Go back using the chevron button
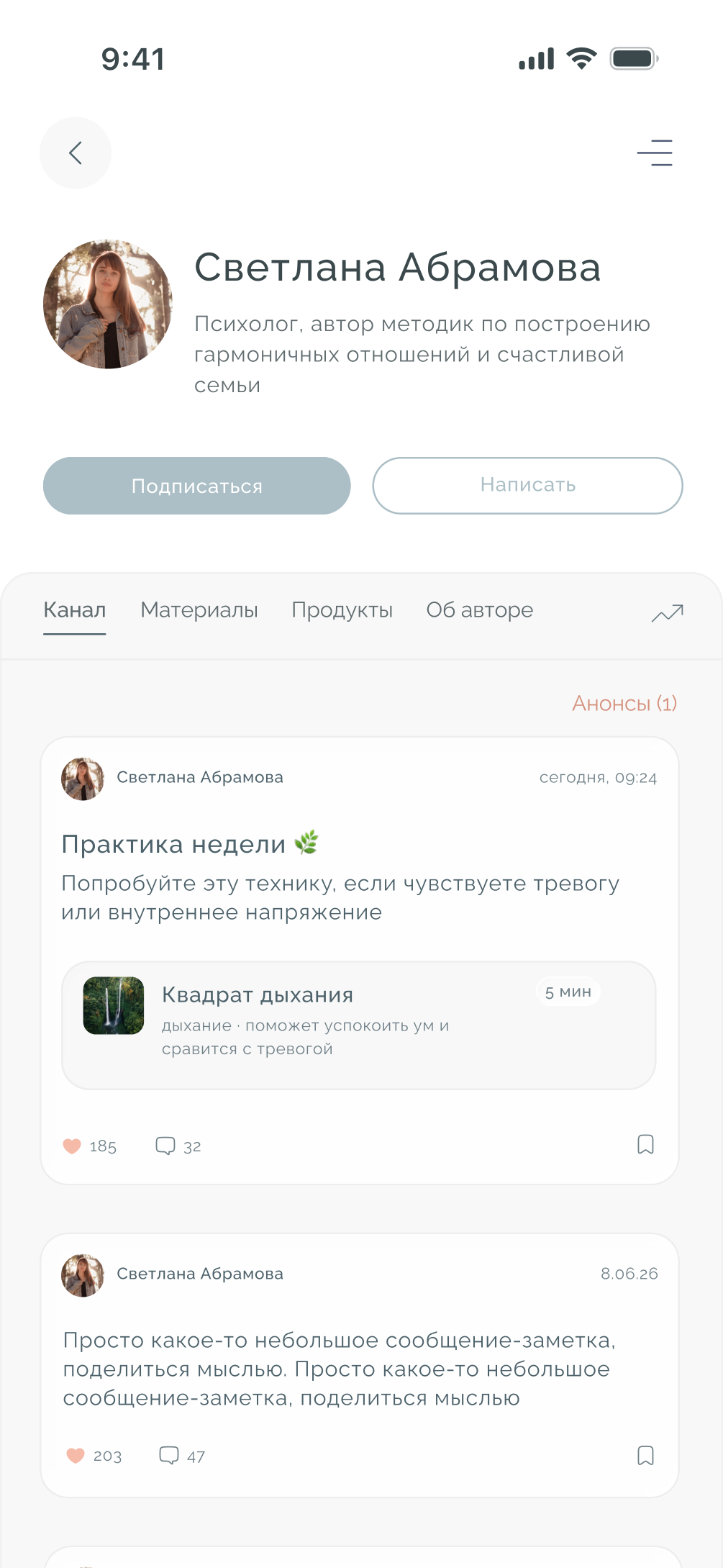723x1568 pixels. (76, 153)
